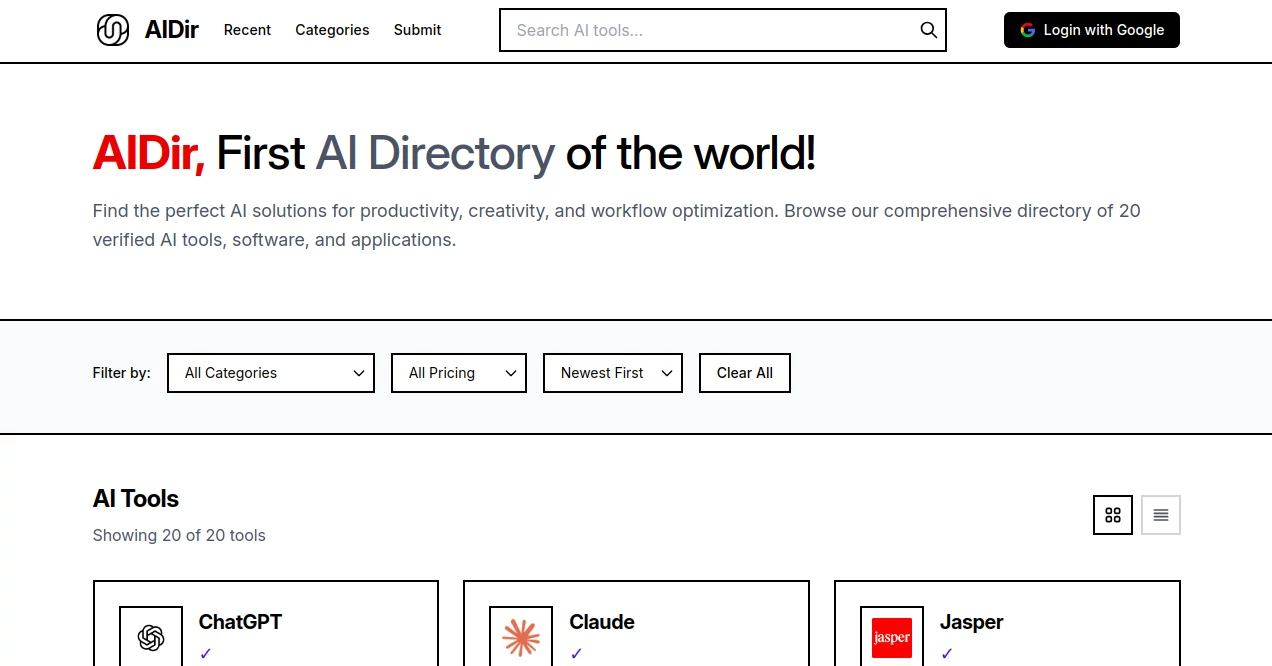Image resolution: width=1272 pixels, height=666 pixels.
Task: Click Login with Google button
Action: pyautogui.click(x=1092, y=30)
